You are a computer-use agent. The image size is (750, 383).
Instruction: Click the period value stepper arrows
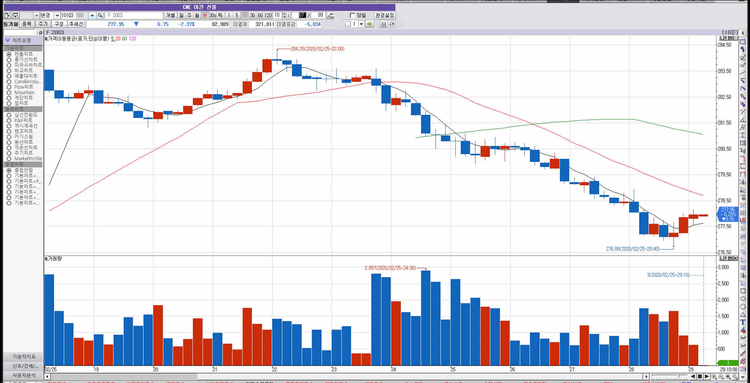285,15
